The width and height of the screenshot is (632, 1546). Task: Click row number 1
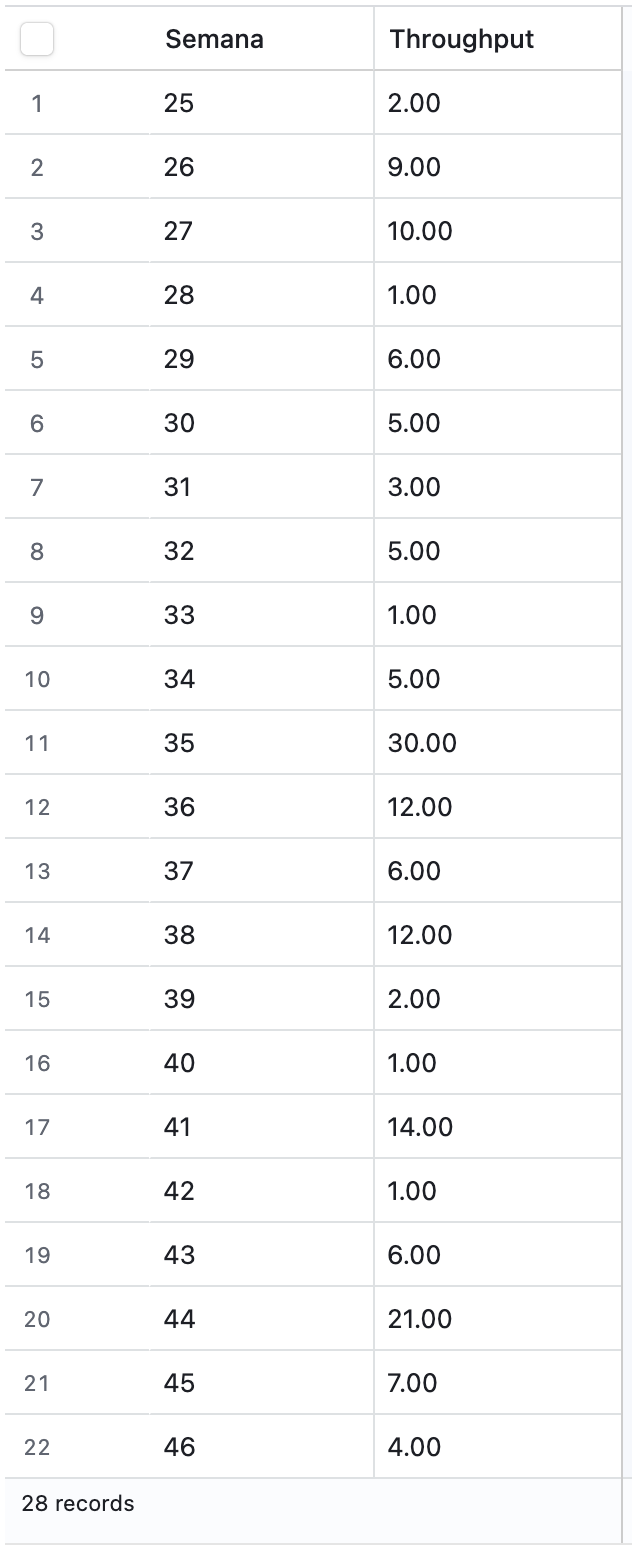[37, 103]
